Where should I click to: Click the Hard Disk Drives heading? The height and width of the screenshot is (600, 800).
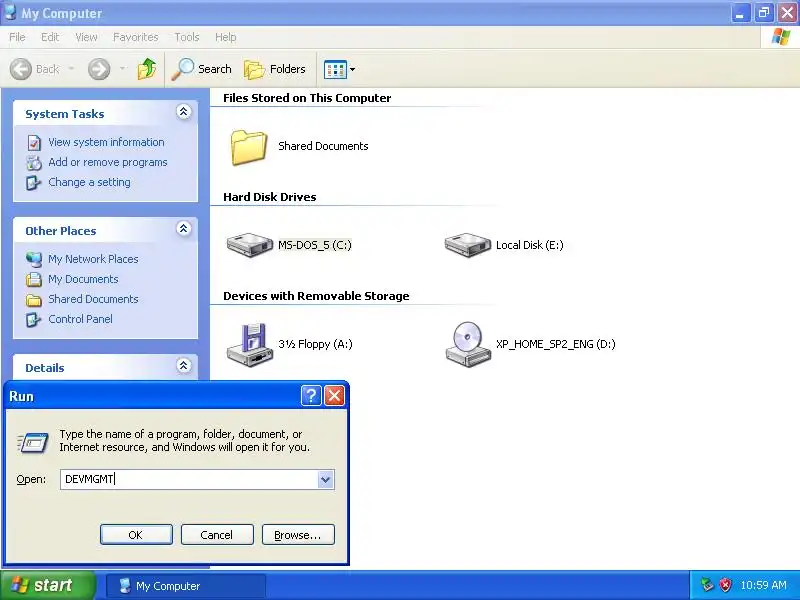pyautogui.click(x=270, y=197)
